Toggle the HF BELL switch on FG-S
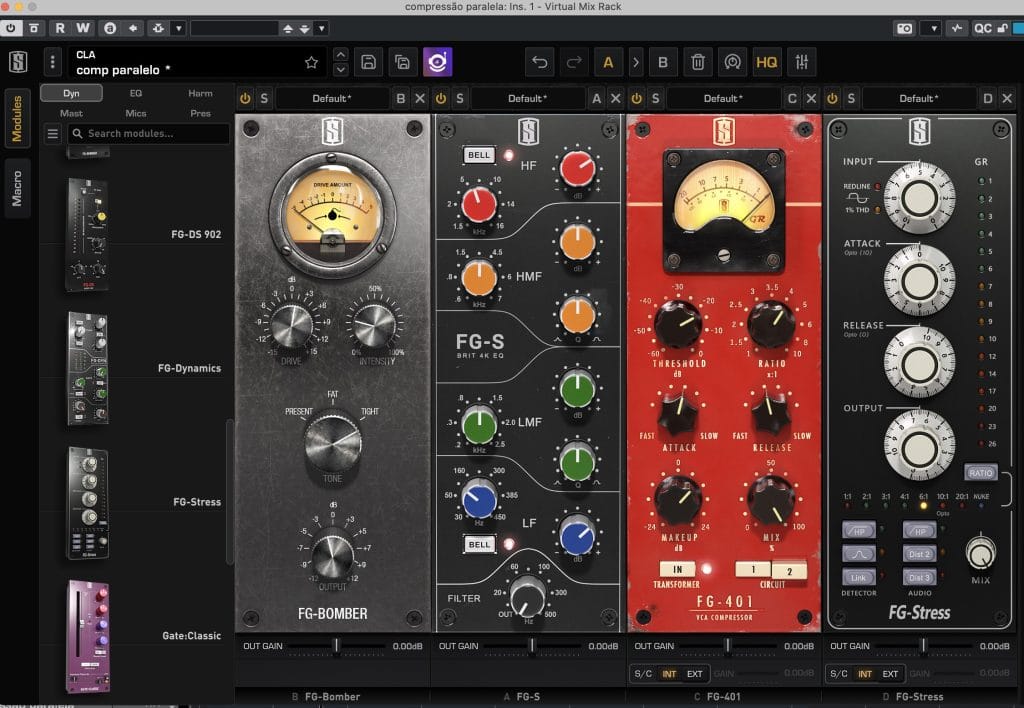Viewport: 1024px width, 708px height. pyautogui.click(x=479, y=155)
